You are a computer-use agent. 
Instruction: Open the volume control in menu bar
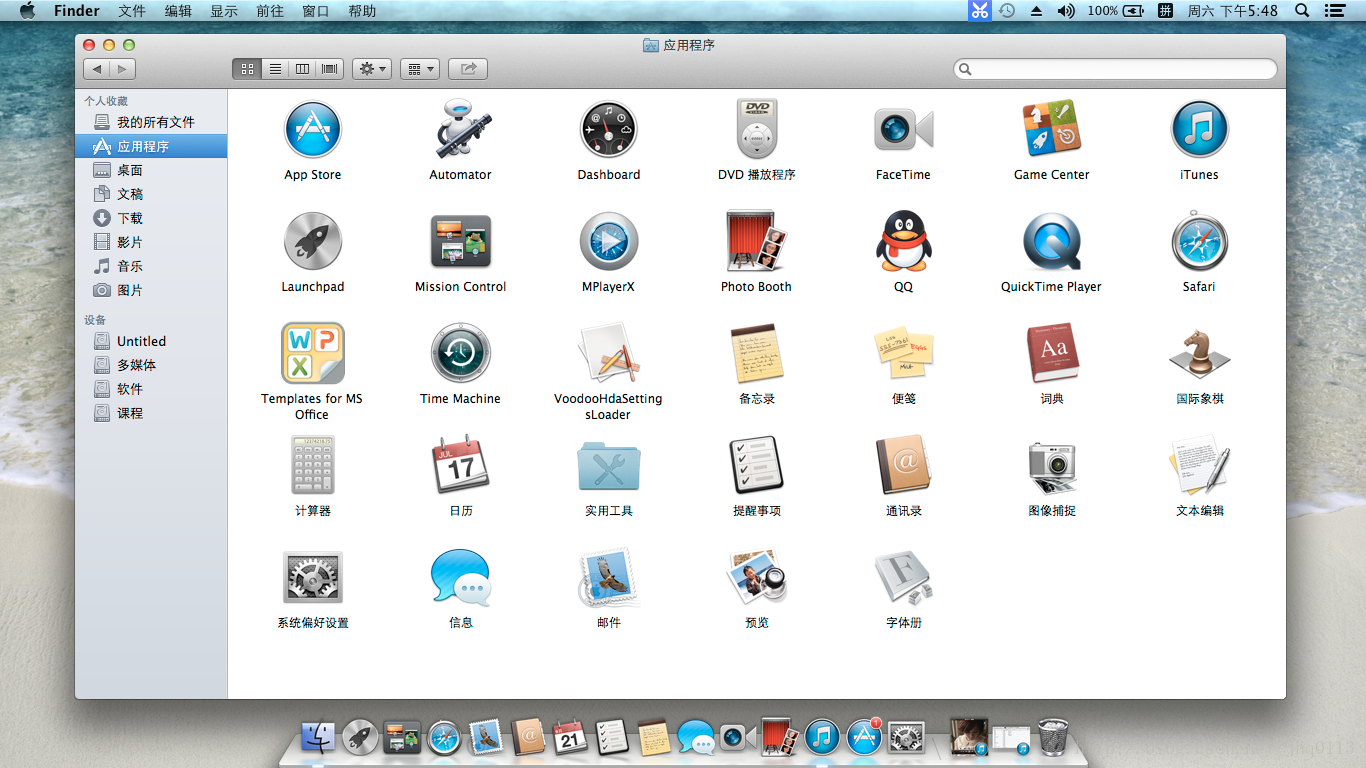[1066, 11]
